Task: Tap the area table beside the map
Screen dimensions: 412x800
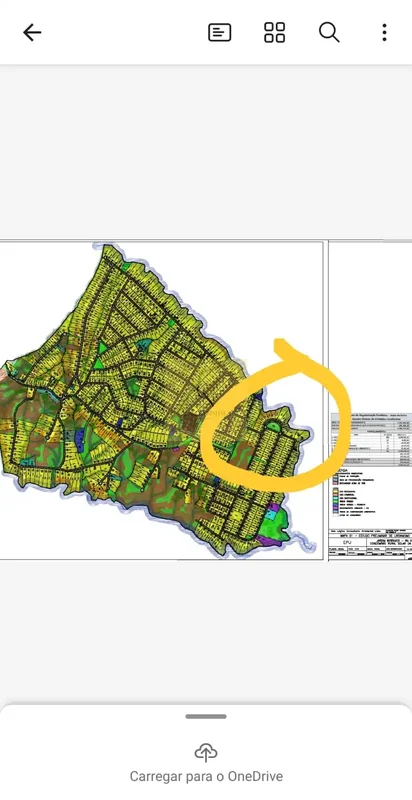Action: pyautogui.click(x=371, y=440)
